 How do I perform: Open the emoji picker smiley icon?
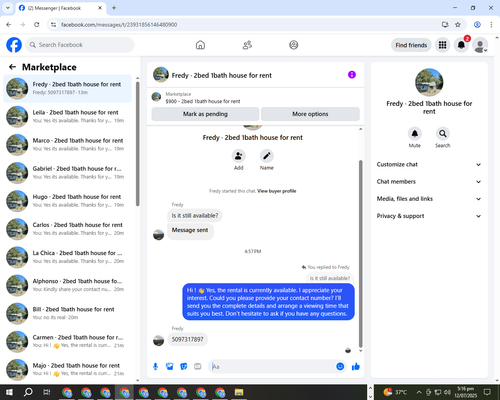pyautogui.click(x=340, y=367)
